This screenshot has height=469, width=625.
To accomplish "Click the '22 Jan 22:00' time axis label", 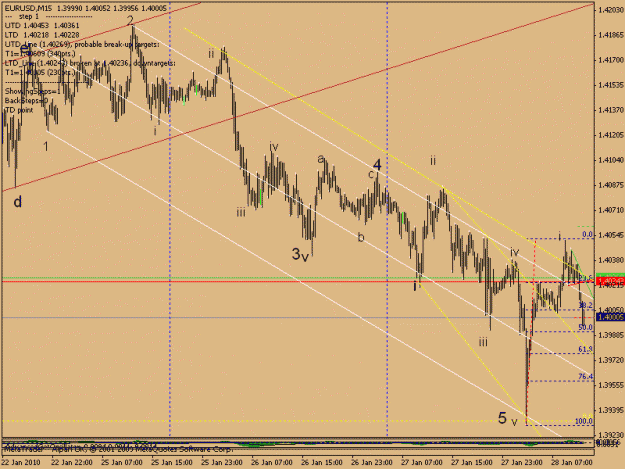I will [72, 463].
